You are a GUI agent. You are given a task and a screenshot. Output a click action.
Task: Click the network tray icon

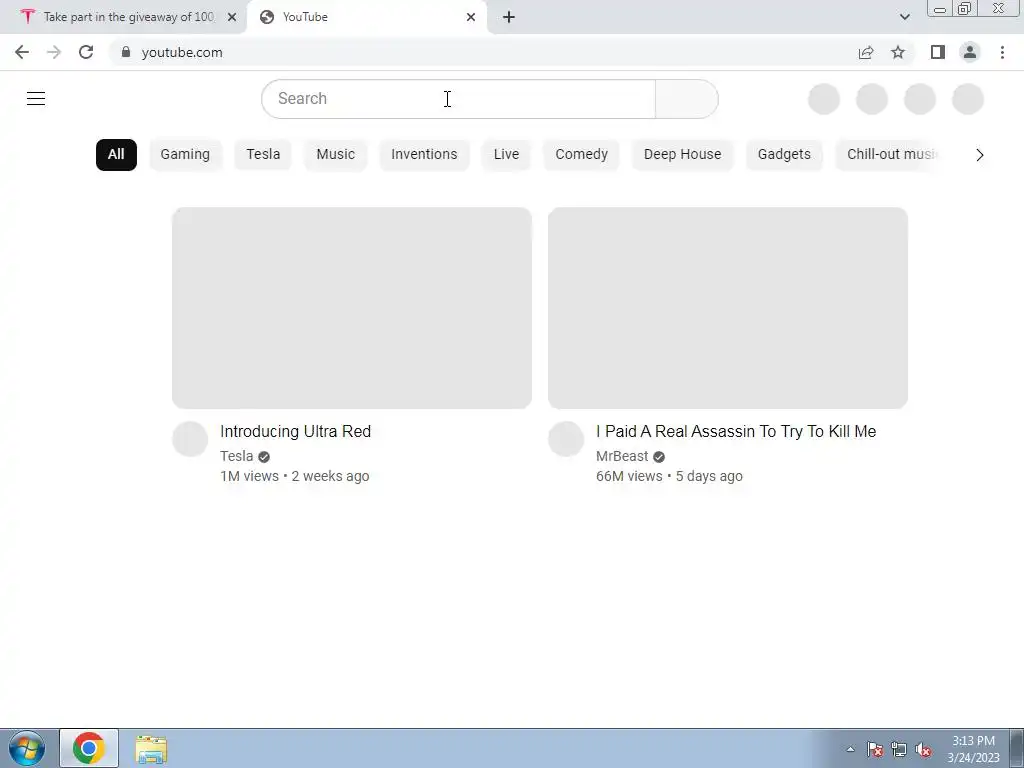899,749
